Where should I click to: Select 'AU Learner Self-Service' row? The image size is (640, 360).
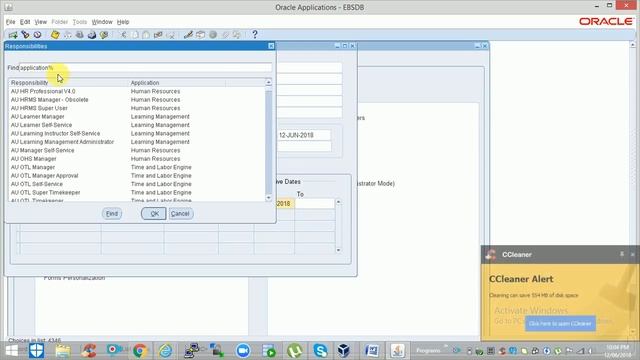click(137, 125)
